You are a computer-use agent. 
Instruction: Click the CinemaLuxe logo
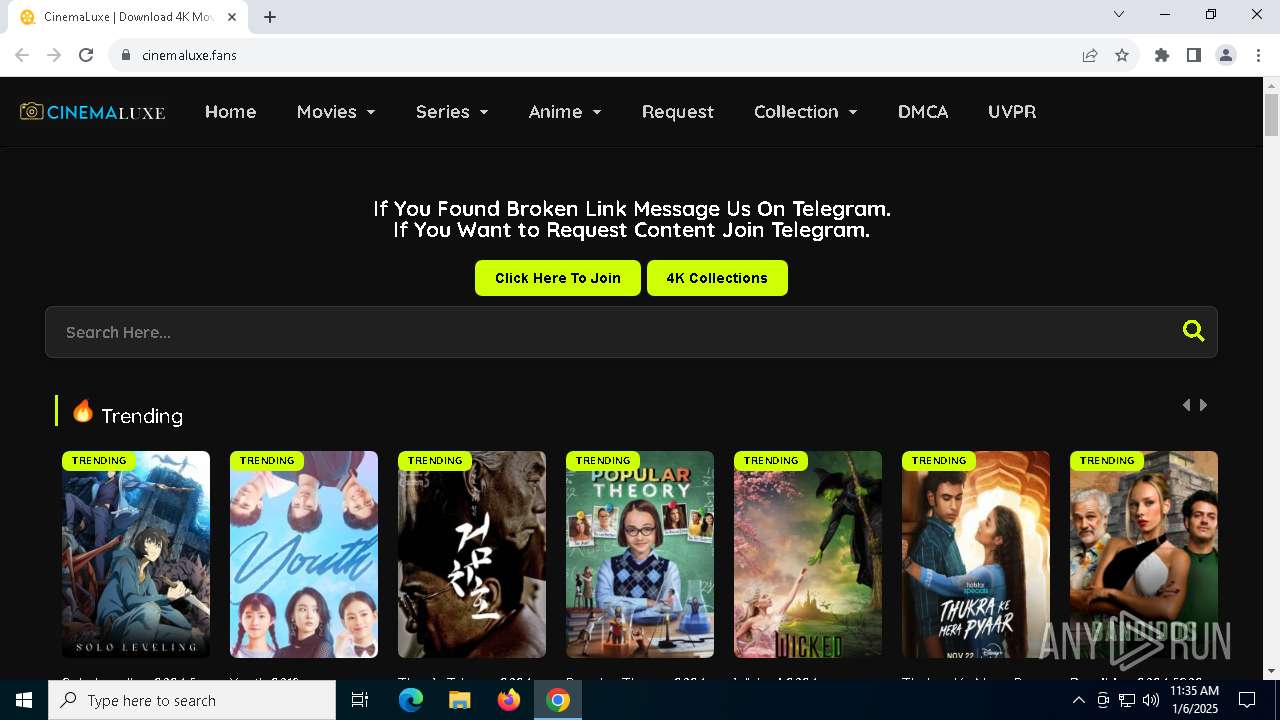[93, 112]
